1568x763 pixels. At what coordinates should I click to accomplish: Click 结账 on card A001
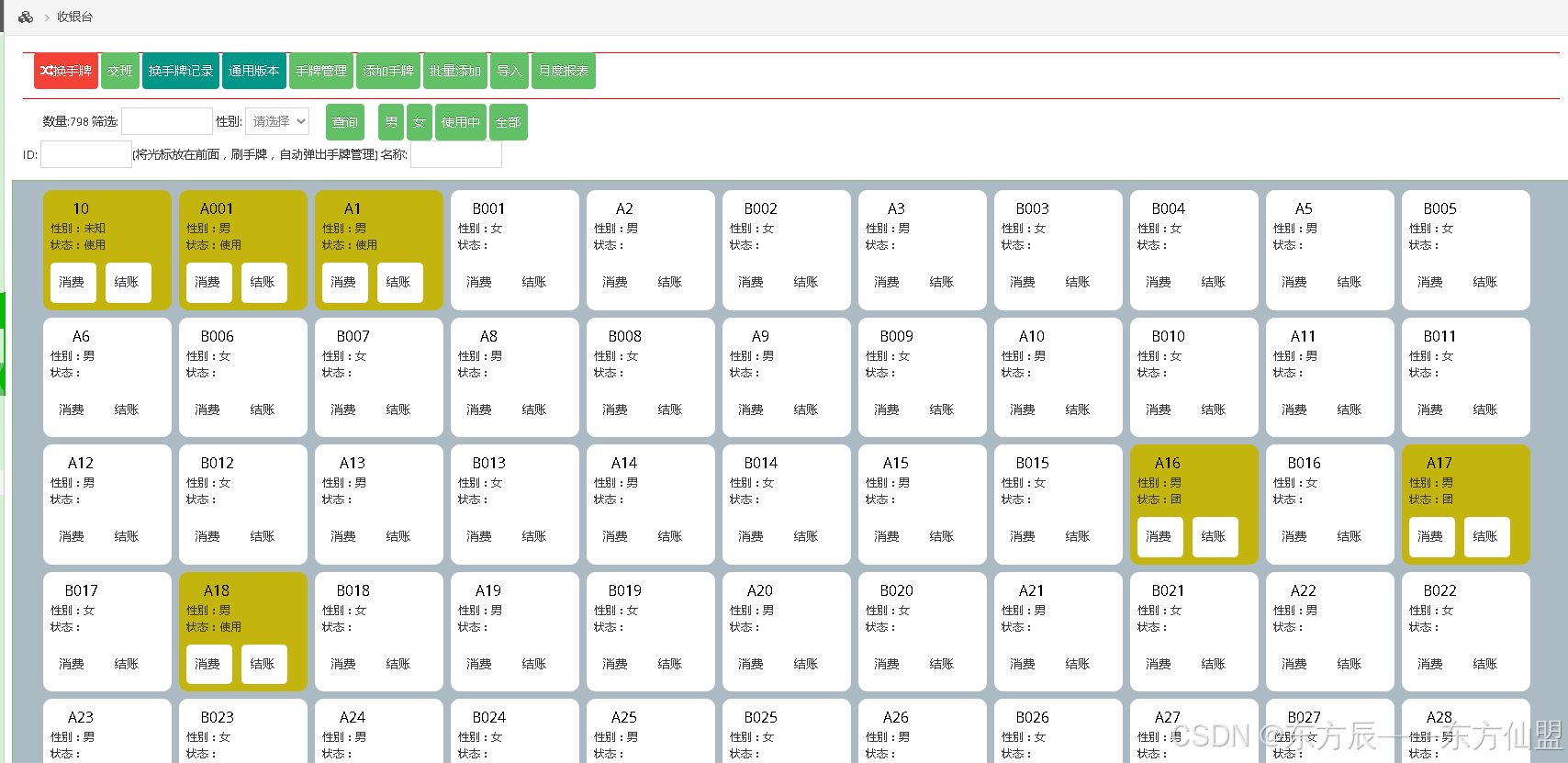[x=263, y=282]
